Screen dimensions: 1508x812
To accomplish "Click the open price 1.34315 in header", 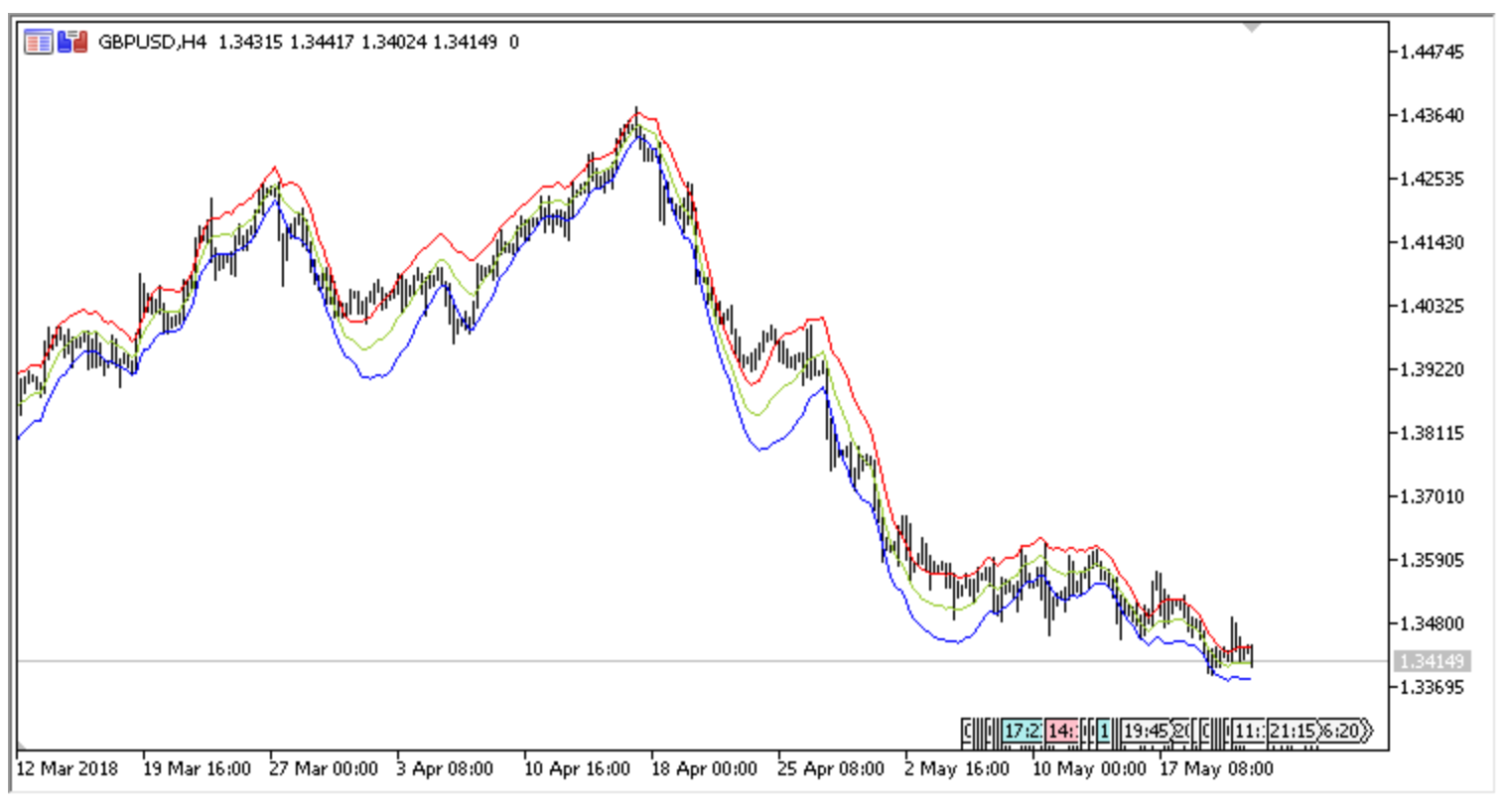I will click(250, 42).
